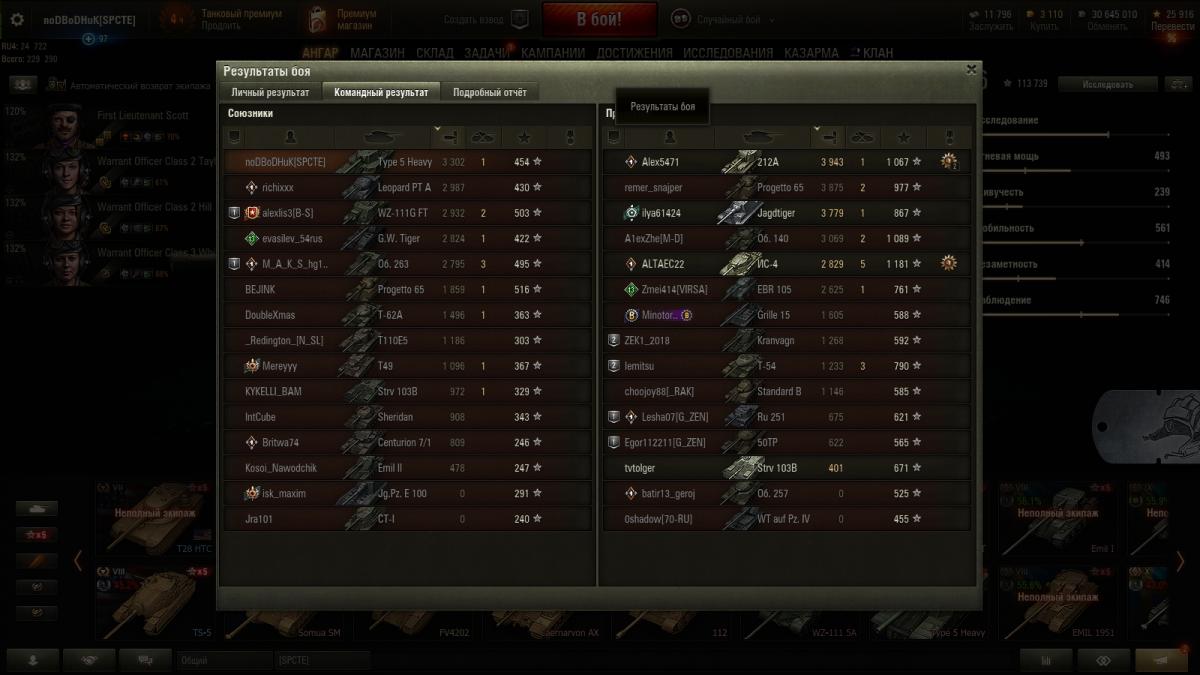1200x675 pixels.
Task: Switch to Личный результат tab
Action: coord(270,92)
